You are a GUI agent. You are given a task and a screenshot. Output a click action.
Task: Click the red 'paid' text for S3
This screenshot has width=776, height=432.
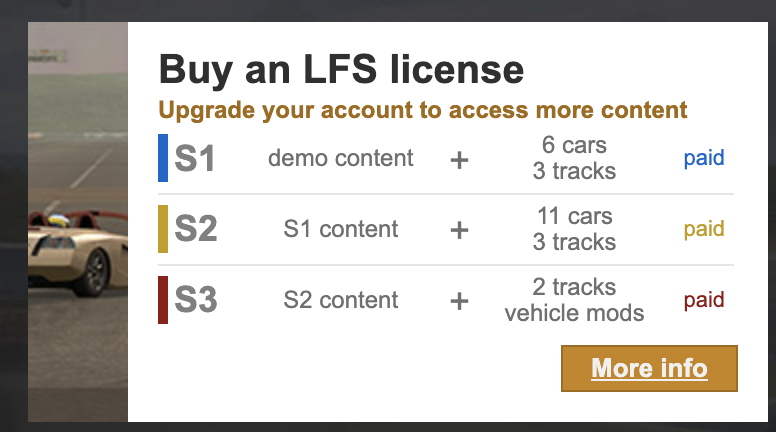coord(704,300)
